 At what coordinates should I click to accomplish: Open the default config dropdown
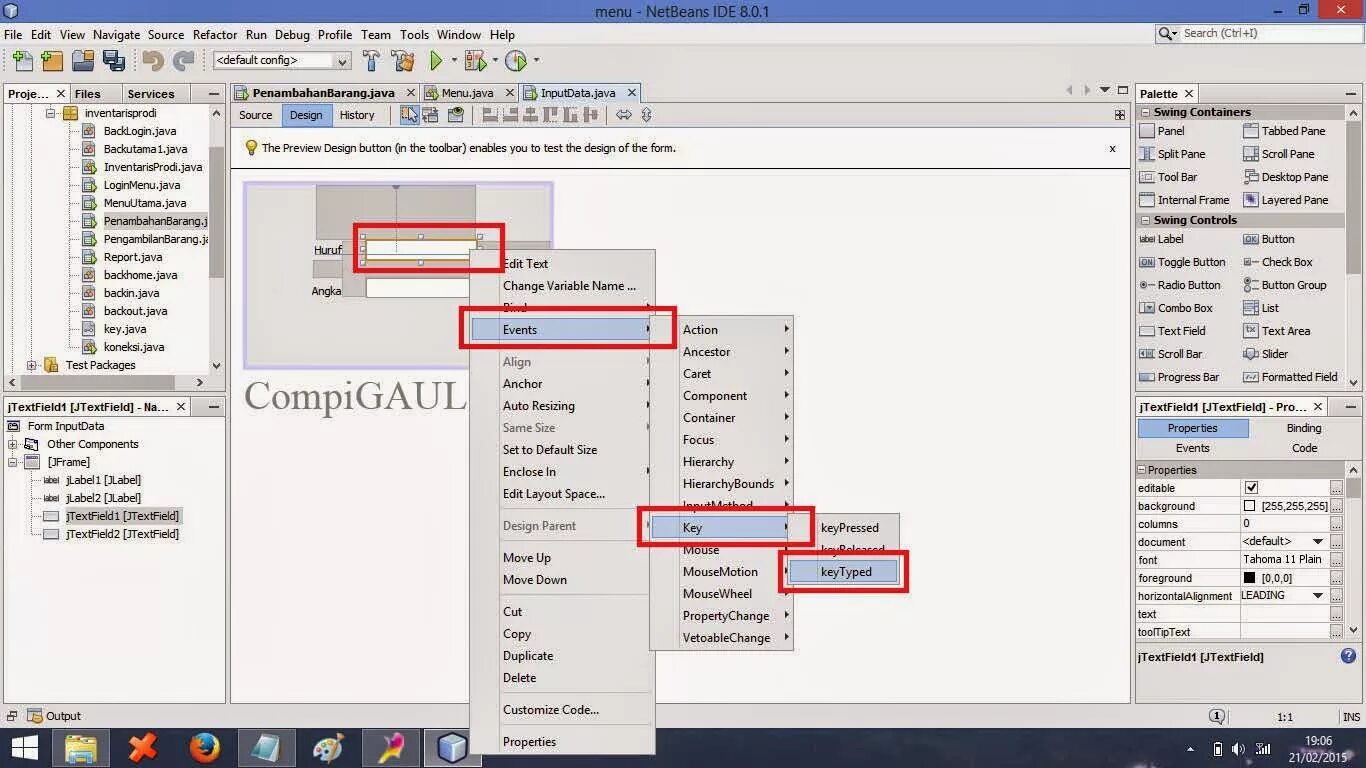(282, 61)
